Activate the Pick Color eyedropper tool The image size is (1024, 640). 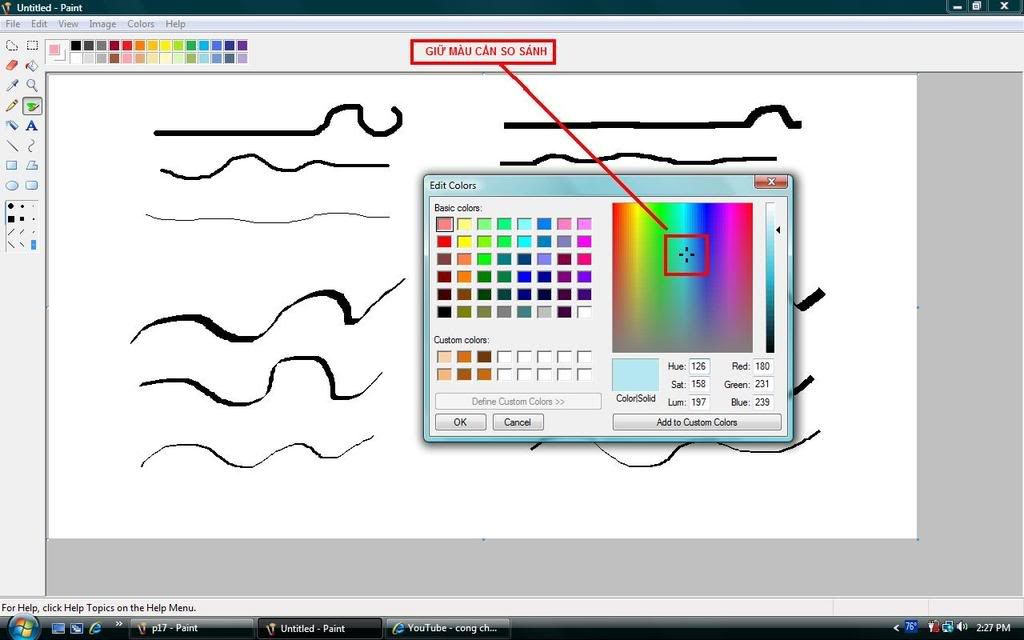12,86
